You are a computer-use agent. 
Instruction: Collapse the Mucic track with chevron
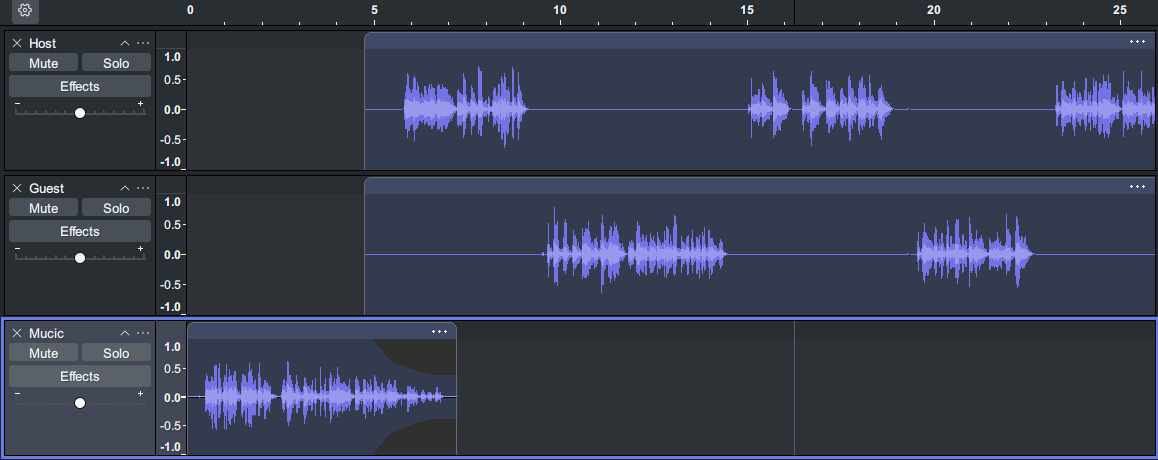(x=125, y=333)
